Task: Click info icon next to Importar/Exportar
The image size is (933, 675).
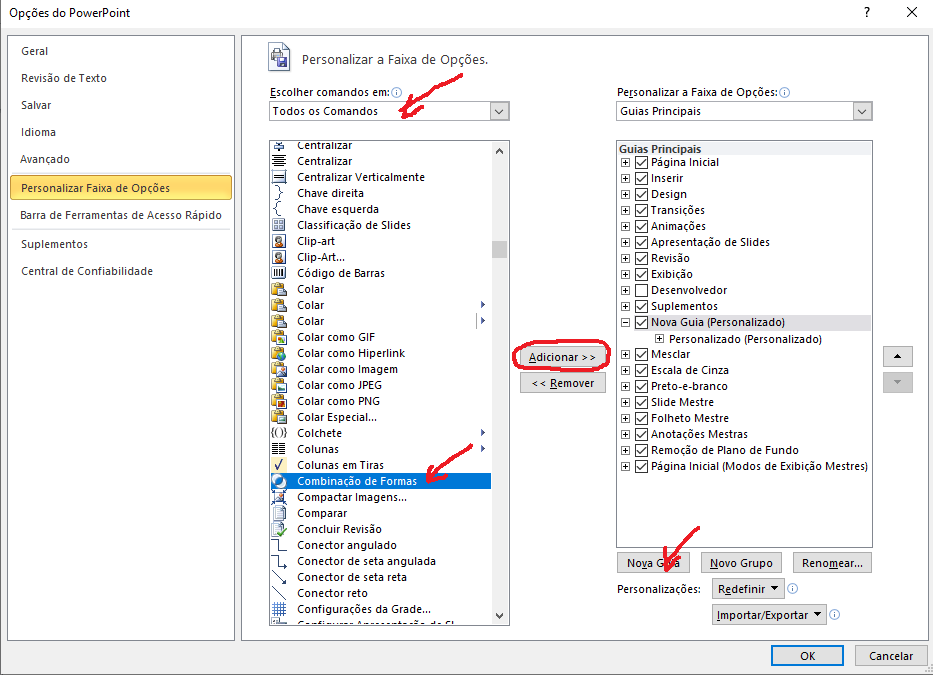Action: click(835, 614)
